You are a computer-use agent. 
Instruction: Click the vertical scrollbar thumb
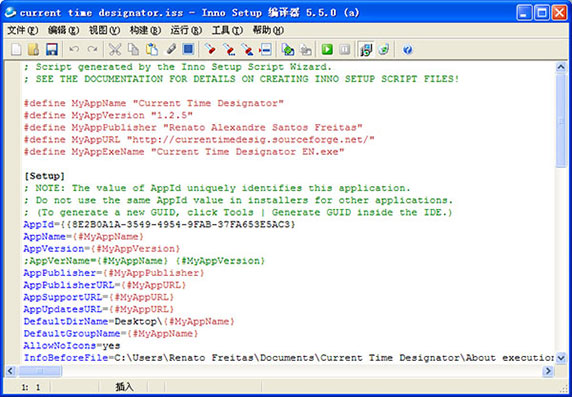click(561, 121)
